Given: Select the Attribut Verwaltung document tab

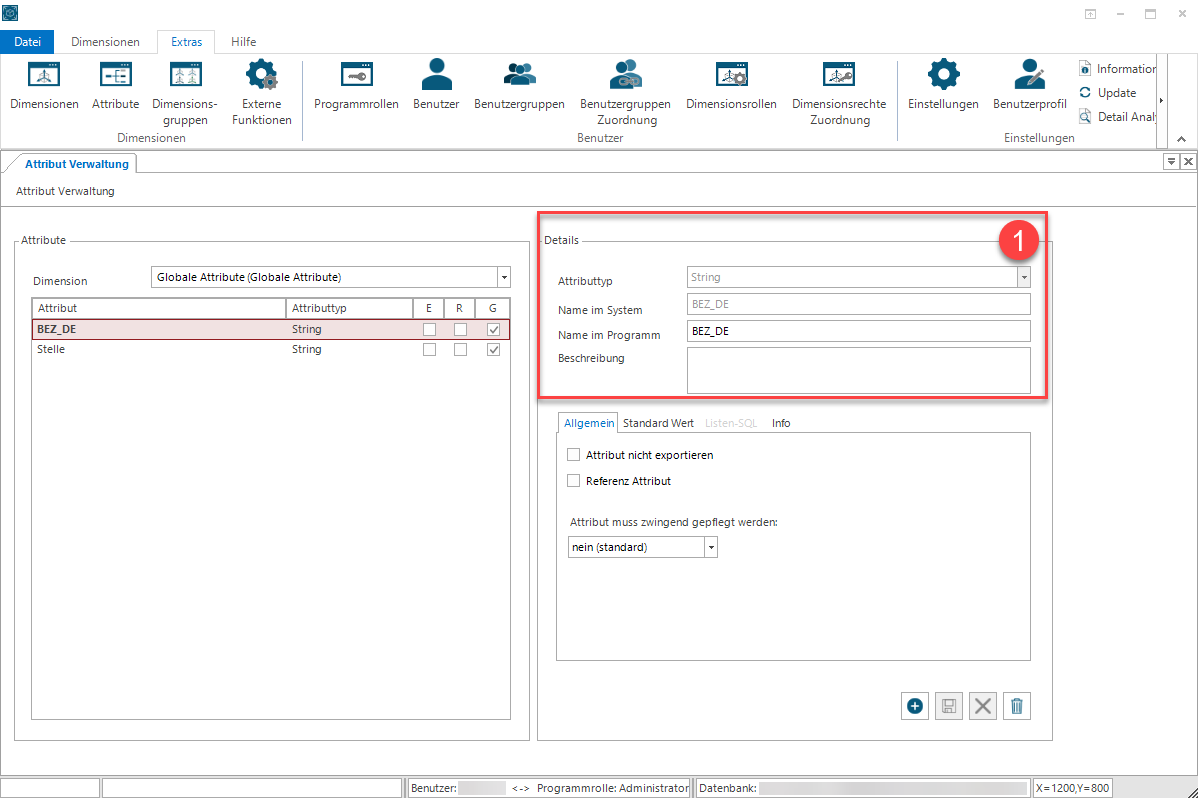Looking at the screenshot, I should pyautogui.click(x=76, y=164).
